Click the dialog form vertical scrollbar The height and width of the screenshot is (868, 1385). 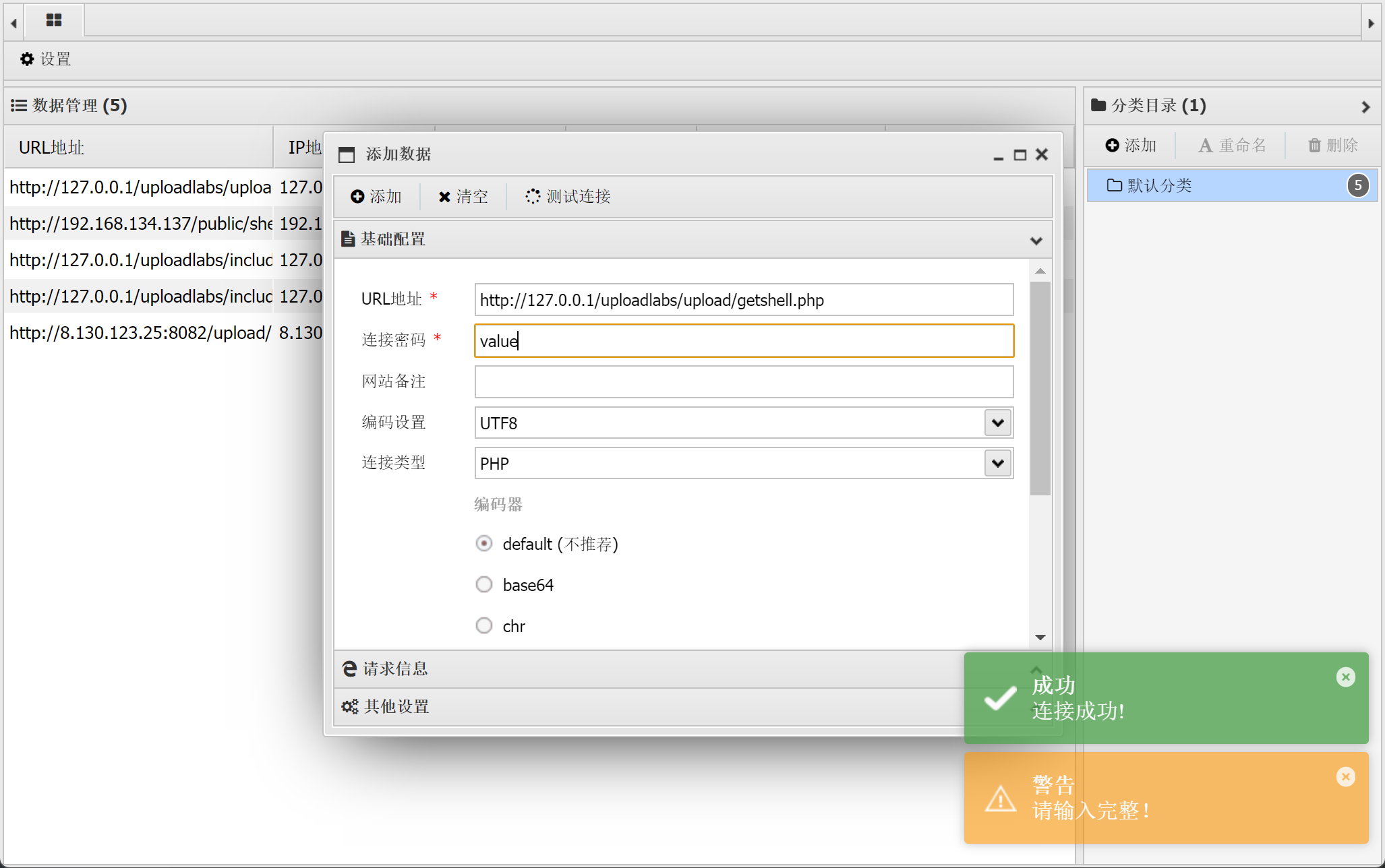(x=1040, y=388)
